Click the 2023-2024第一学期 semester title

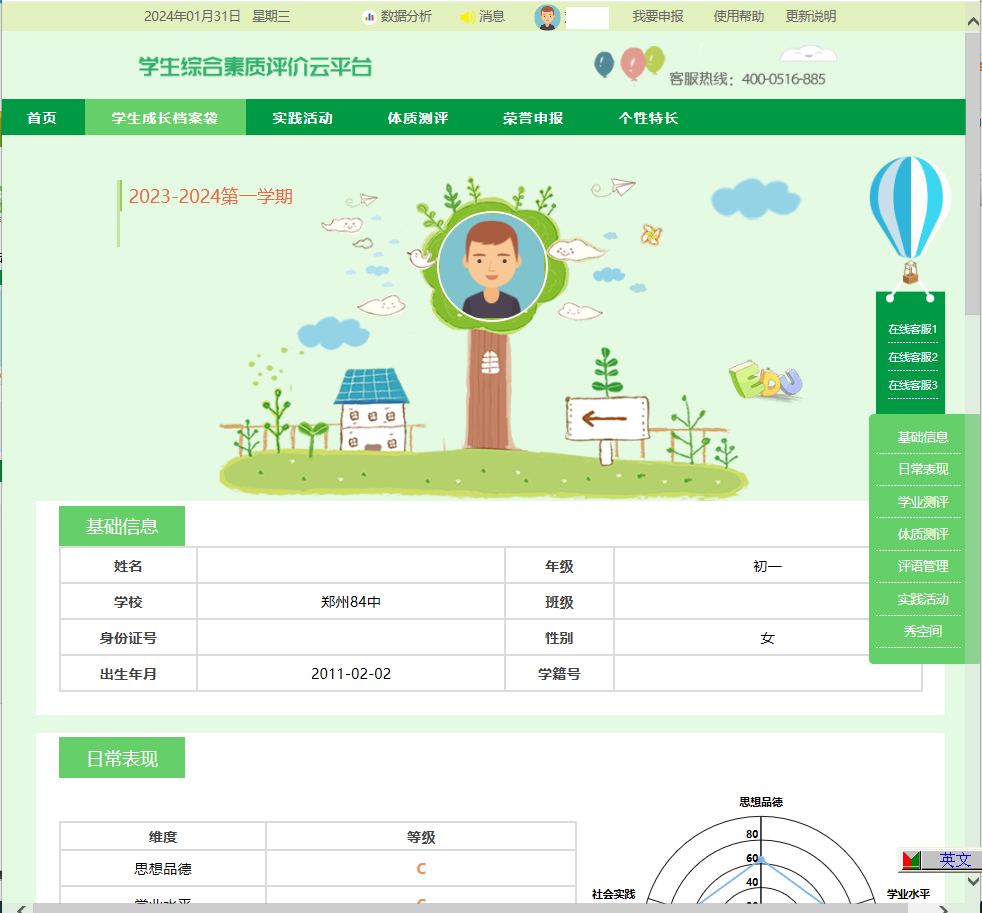pyautogui.click(x=210, y=196)
